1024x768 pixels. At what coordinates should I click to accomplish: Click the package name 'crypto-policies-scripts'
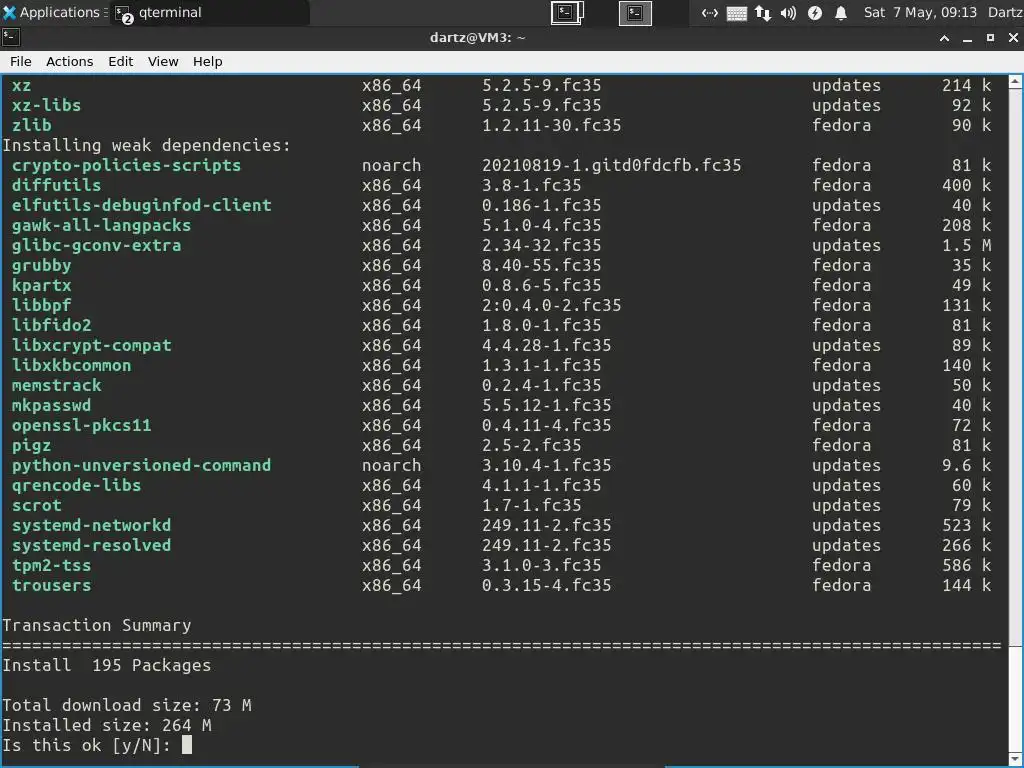126,165
